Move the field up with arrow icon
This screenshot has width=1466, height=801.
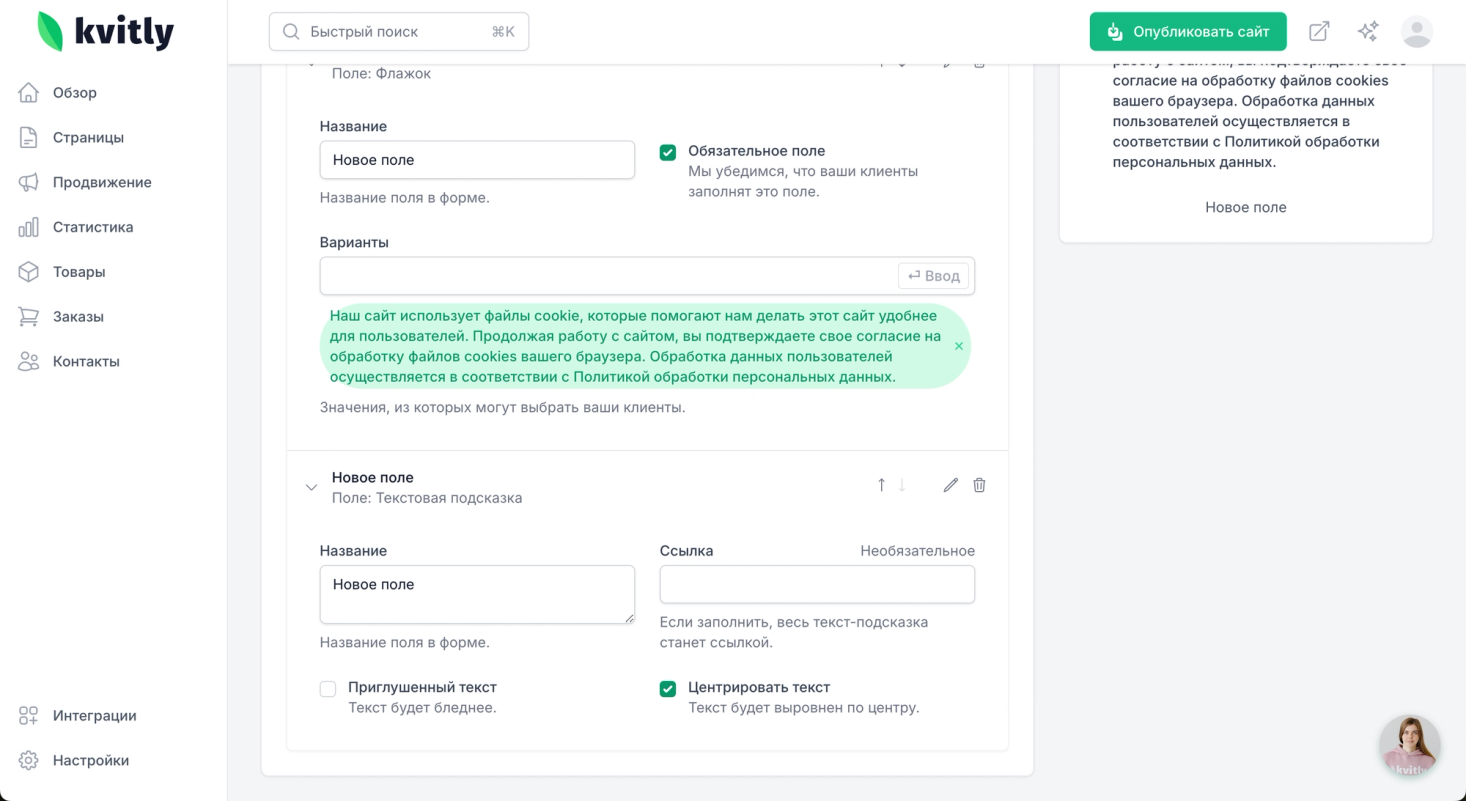pos(881,485)
